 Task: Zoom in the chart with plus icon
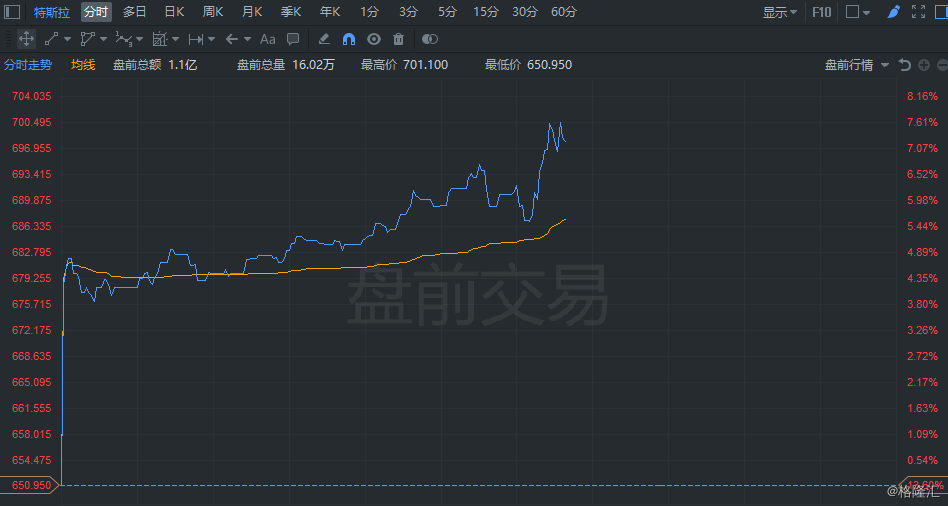[924, 65]
